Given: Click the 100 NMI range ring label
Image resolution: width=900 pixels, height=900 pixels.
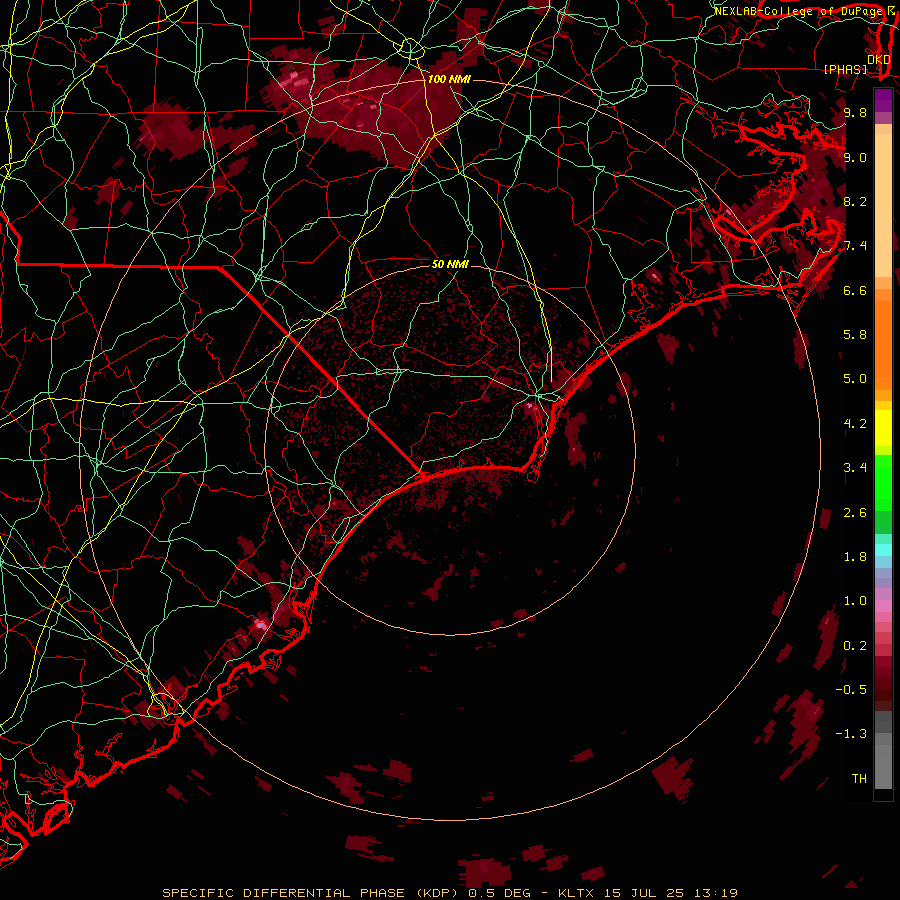Looking at the screenshot, I should point(449,79).
